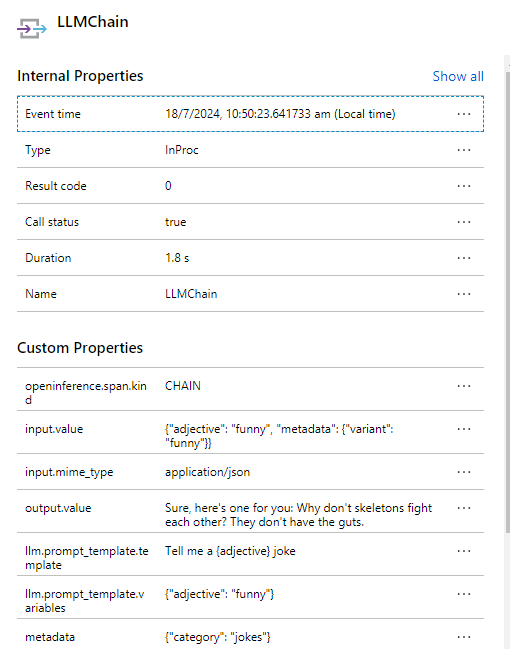Click the LLMChain panel title
The height and width of the screenshot is (649, 510).
(x=93, y=22)
